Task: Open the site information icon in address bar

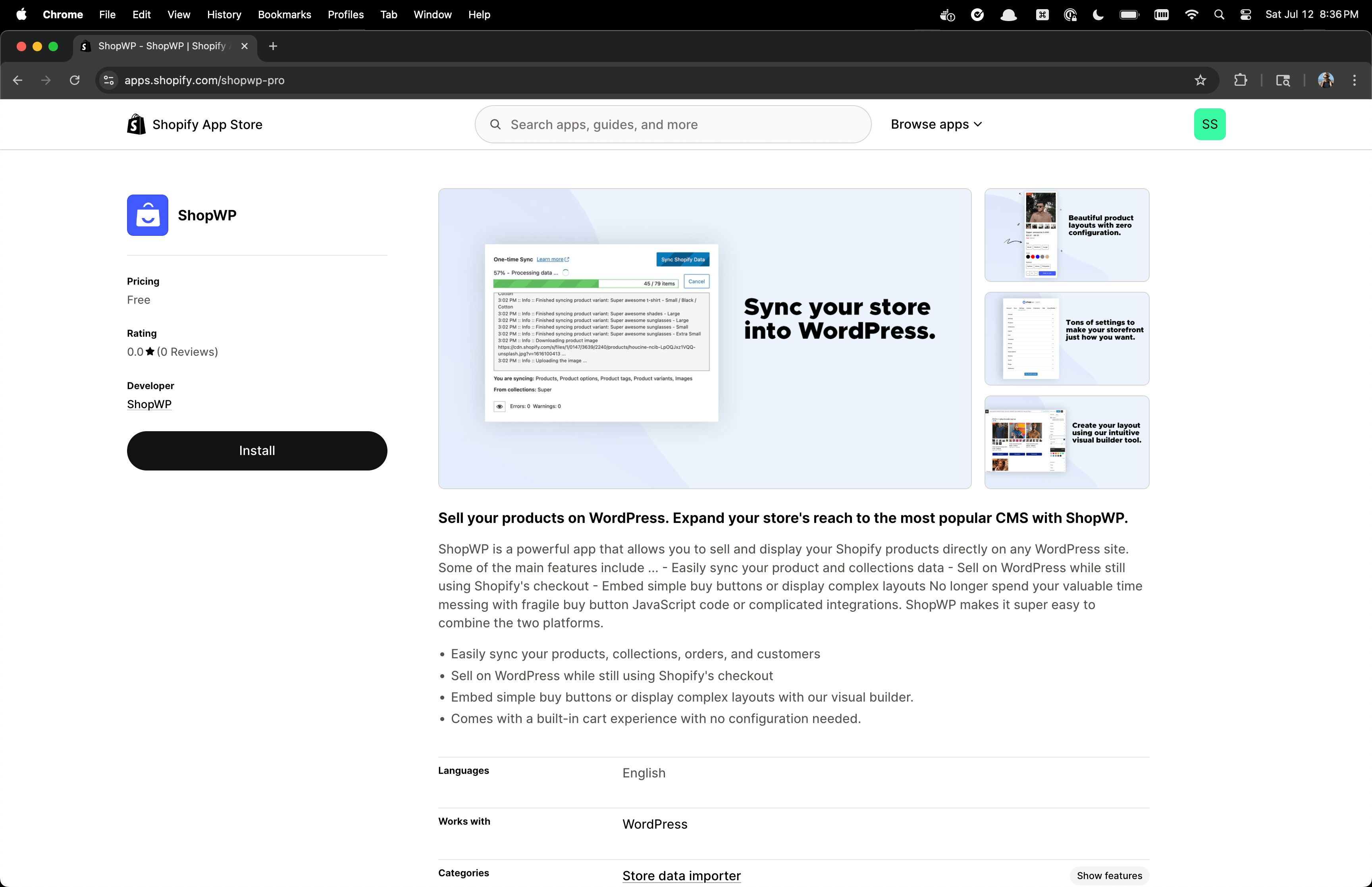Action: 109,80
